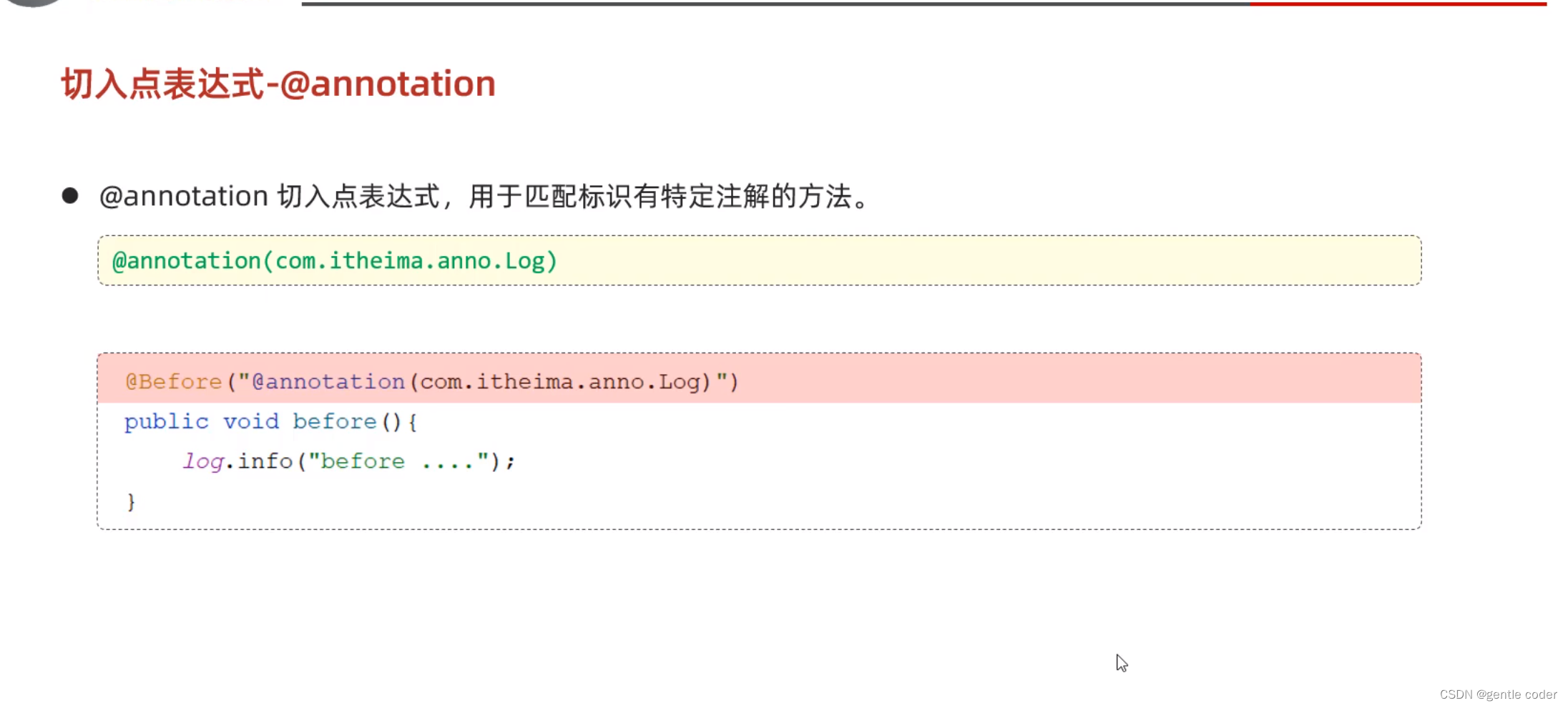Click the '@annotation' word starting the bullet sentence
1568x708 pixels.
(184, 196)
